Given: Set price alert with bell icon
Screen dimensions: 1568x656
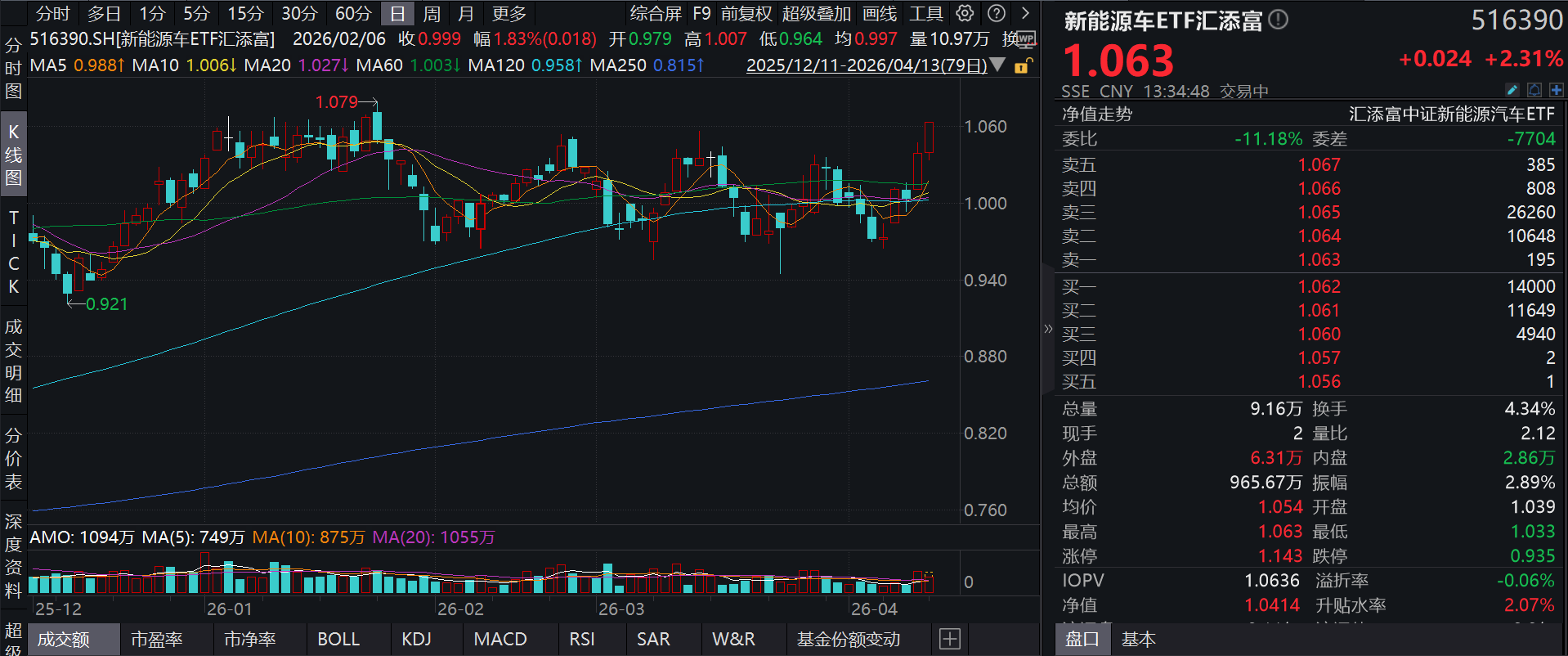Looking at the screenshot, I should [1534, 90].
